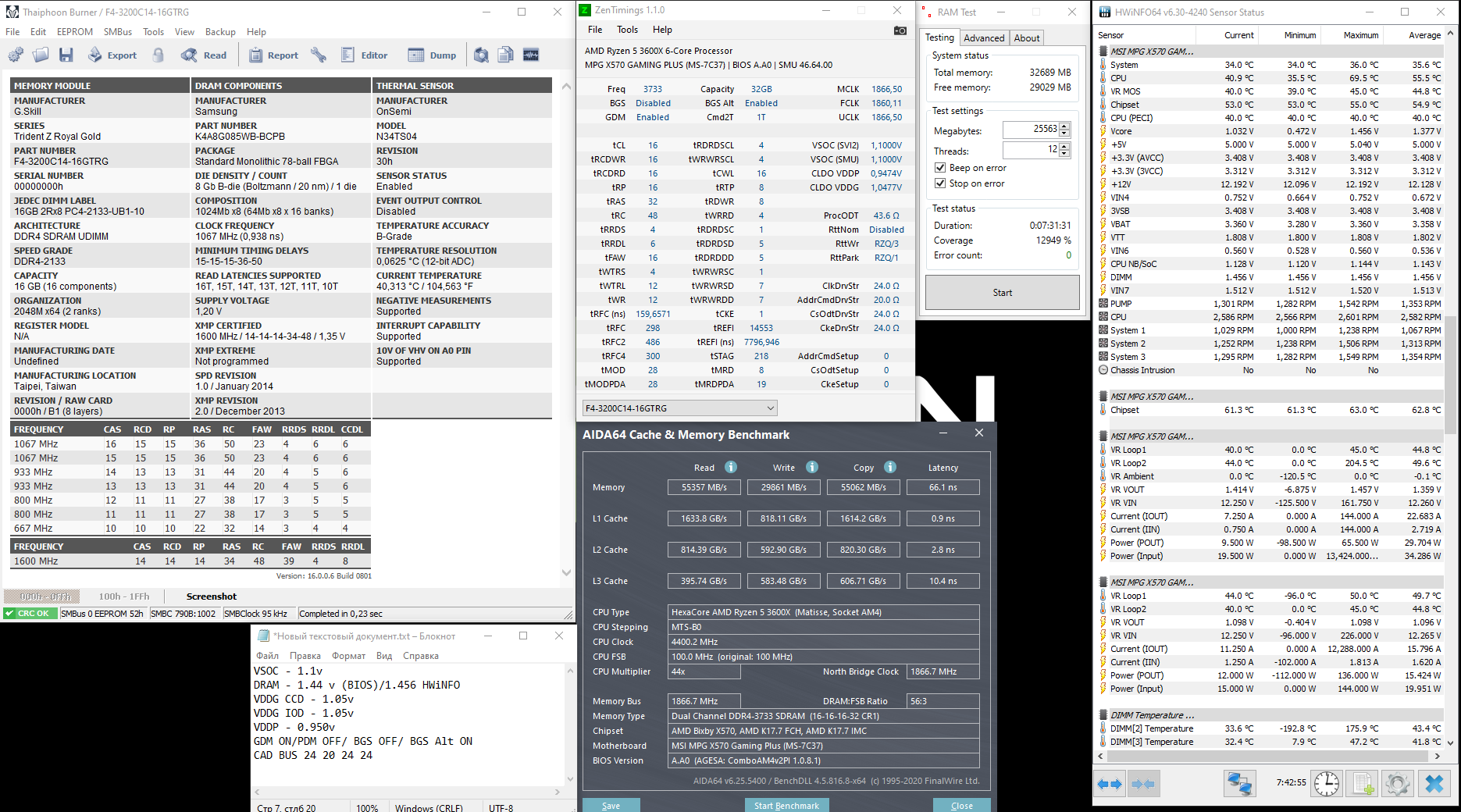Open the Report view in Thaiphoon Burner

tap(273, 55)
